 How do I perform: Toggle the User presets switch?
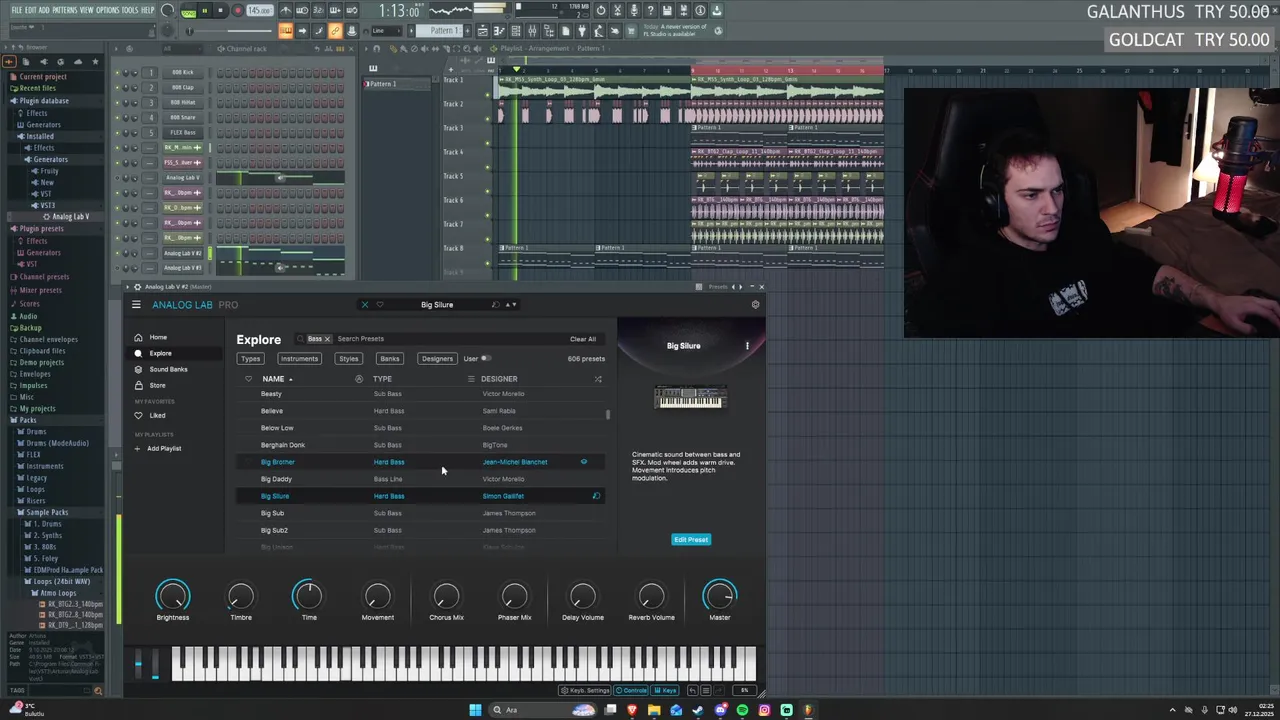click(x=486, y=358)
